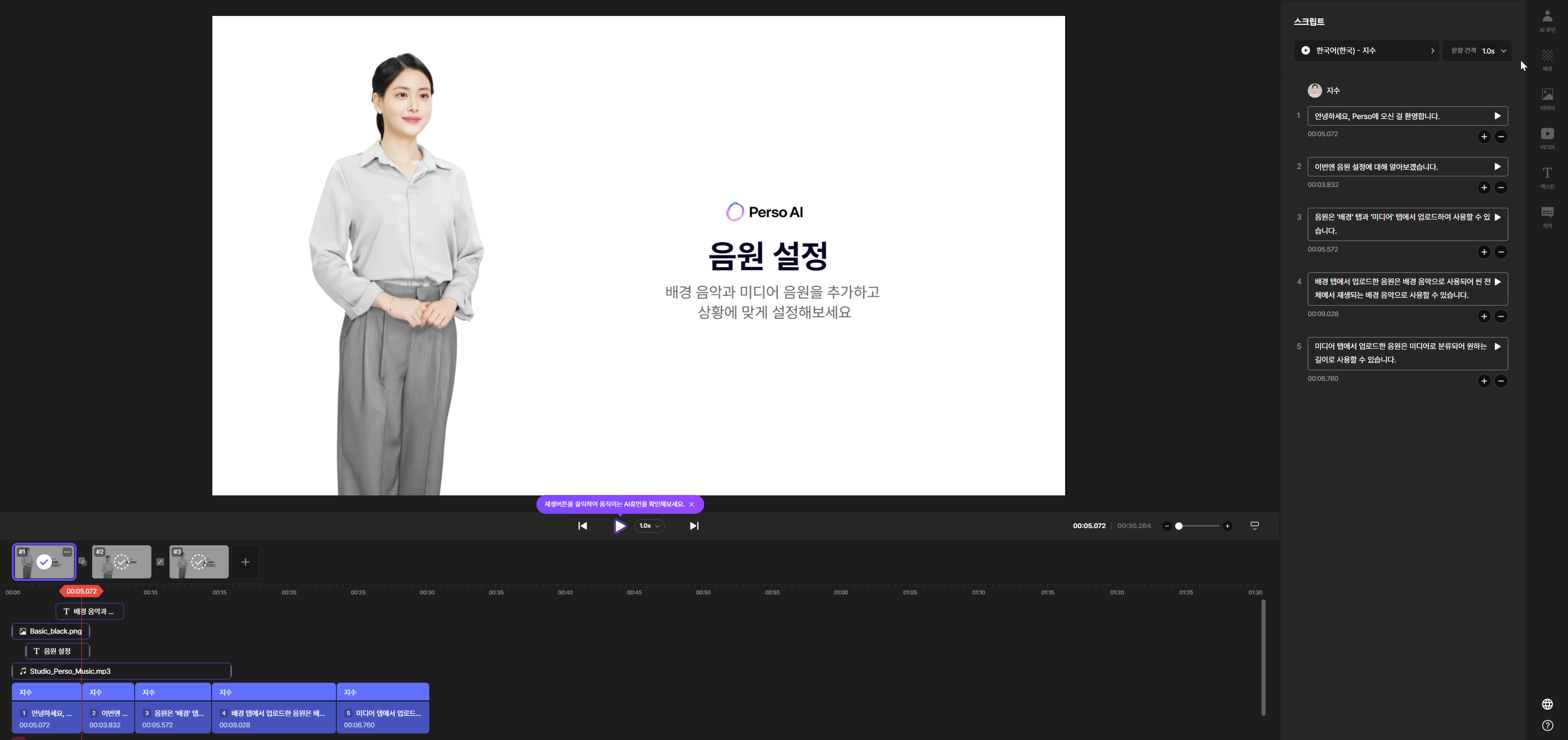Expand the 문장 간격 1.0s dropdown
The height and width of the screenshot is (740, 1568).
click(1478, 50)
